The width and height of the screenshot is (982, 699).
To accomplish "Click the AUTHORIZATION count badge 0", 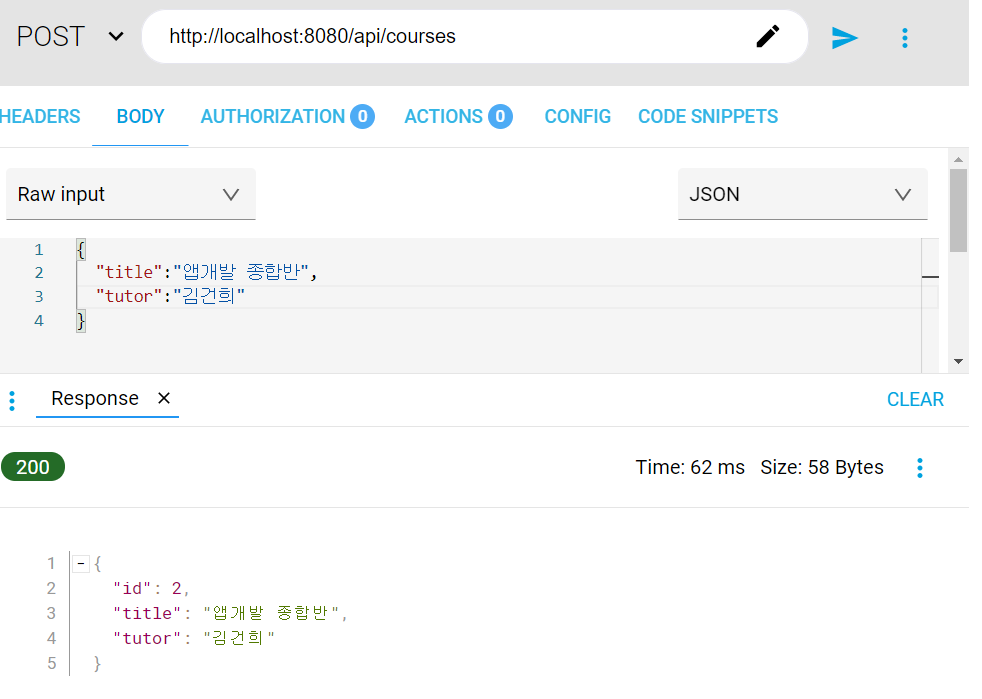I will pyautogui.click(x=363, y=116).
